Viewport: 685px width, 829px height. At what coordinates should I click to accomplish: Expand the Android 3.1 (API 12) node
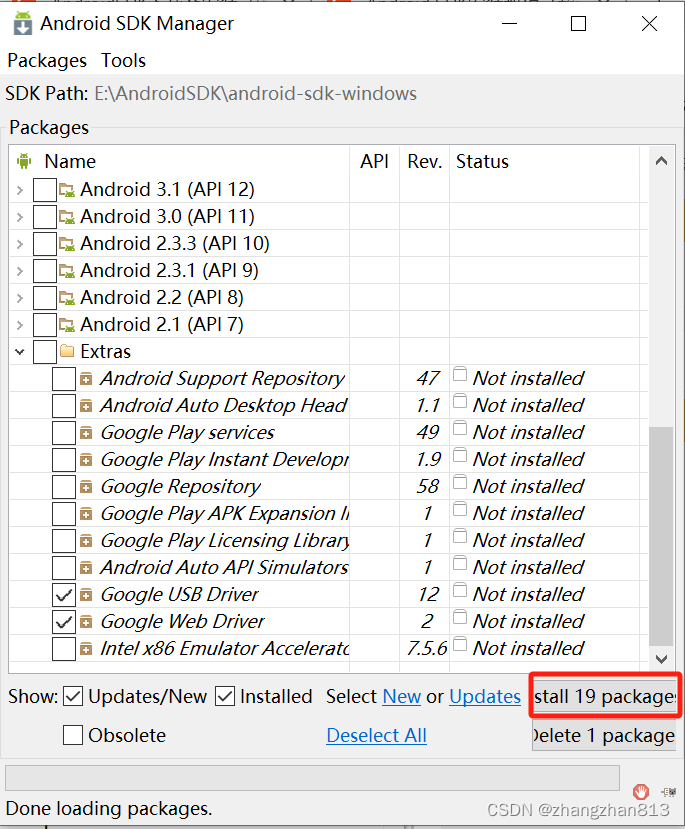(x=20, y=190)
